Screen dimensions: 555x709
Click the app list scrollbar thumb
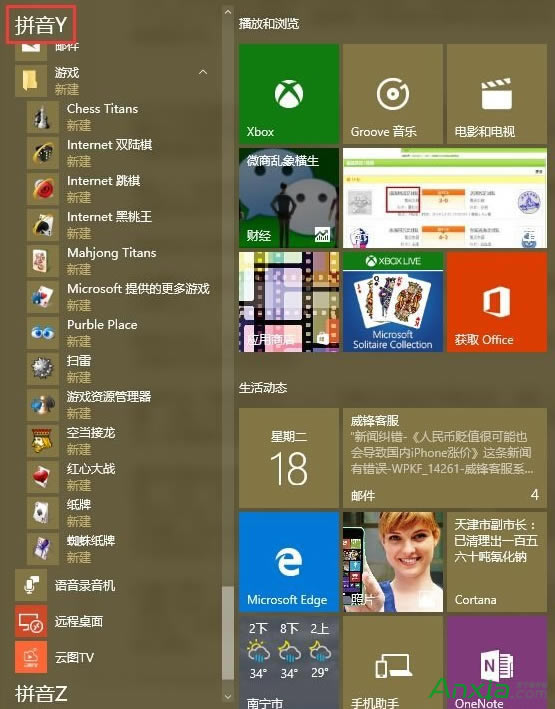click(x=228, y=633)
